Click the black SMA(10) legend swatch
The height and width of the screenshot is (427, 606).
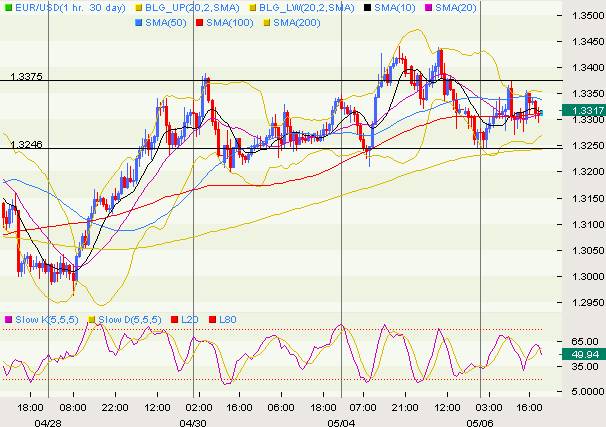(368, 8)
